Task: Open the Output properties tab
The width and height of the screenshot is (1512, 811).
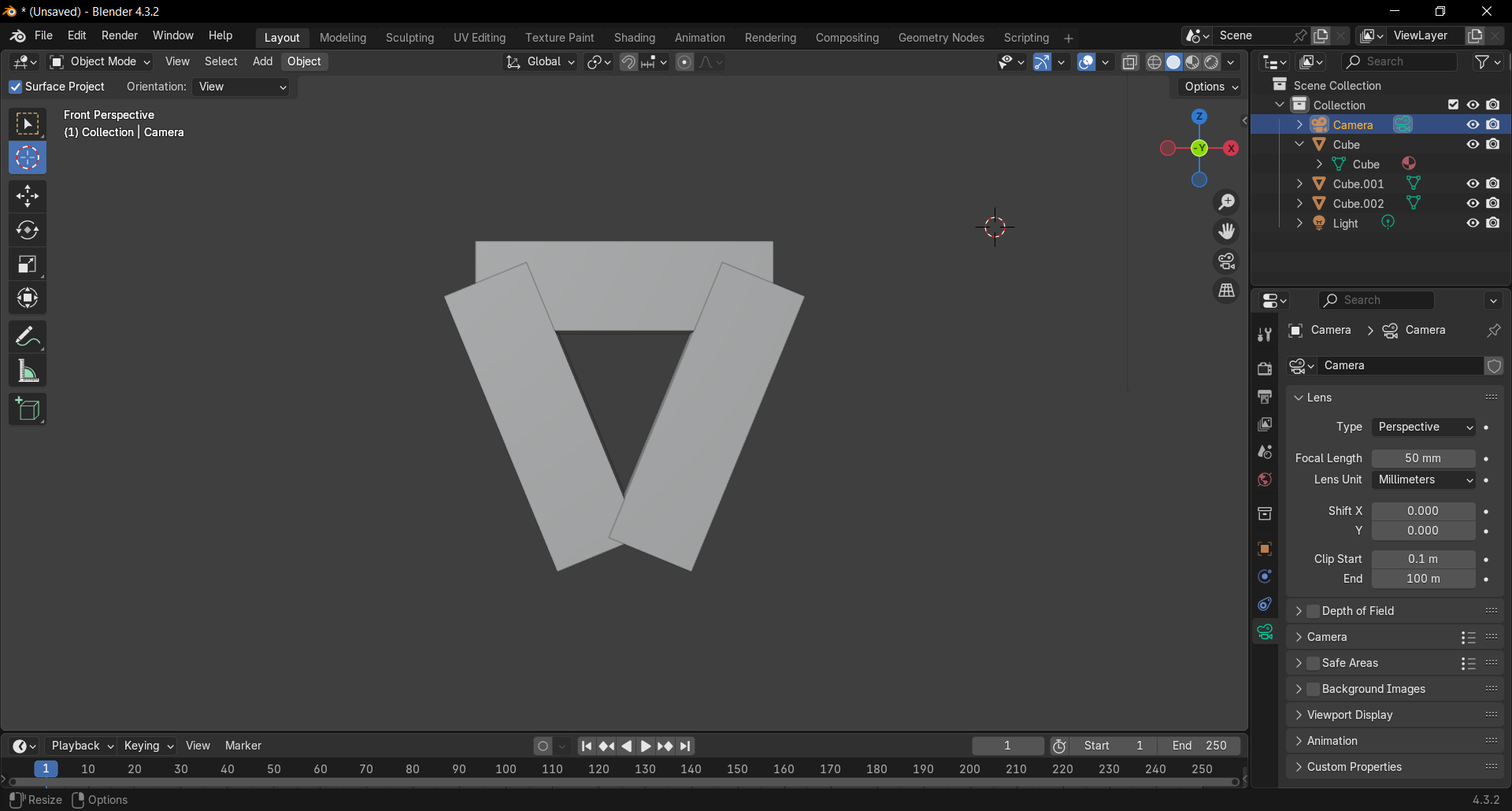Action: click(x=1265, y=397)
